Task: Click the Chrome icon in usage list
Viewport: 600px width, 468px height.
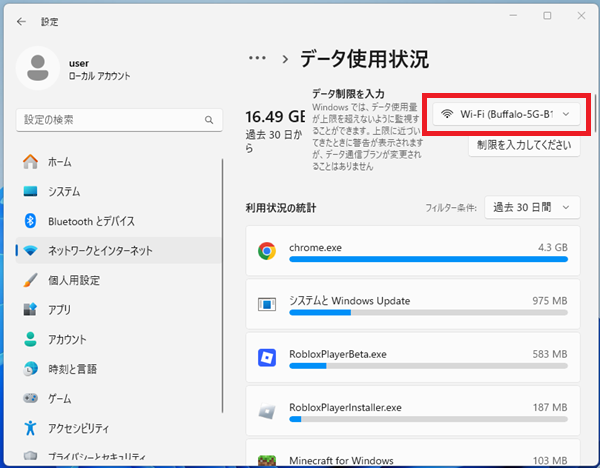Action: click(267, 251)
